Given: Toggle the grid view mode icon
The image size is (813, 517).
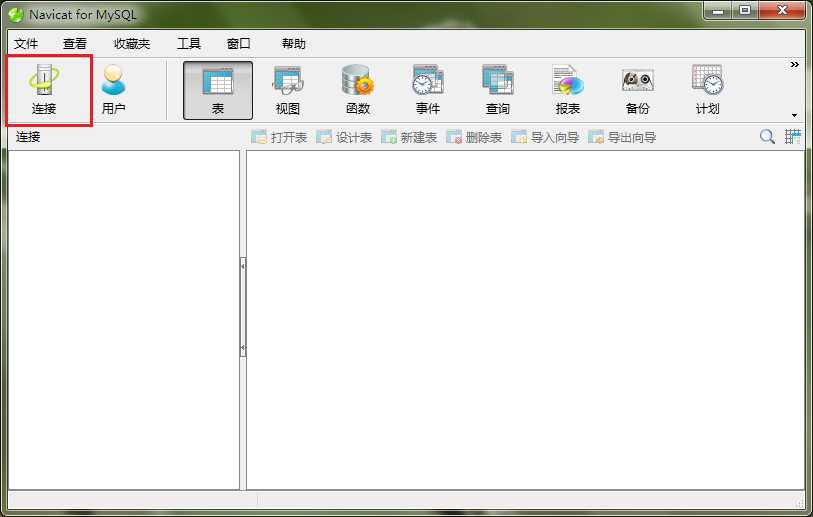Looking at the screenshot, I should pos(793,137).
